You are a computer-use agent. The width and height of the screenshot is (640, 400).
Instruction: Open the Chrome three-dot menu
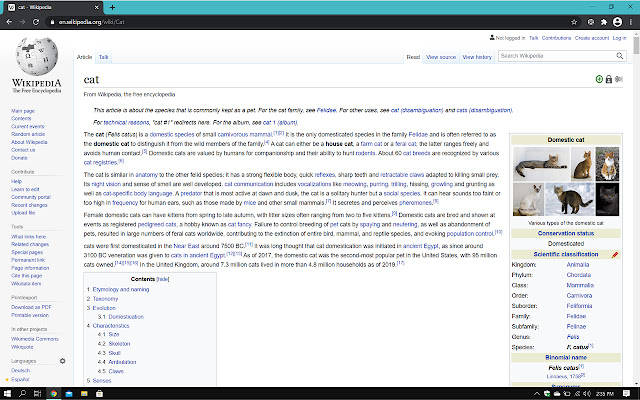pos(631,22)
